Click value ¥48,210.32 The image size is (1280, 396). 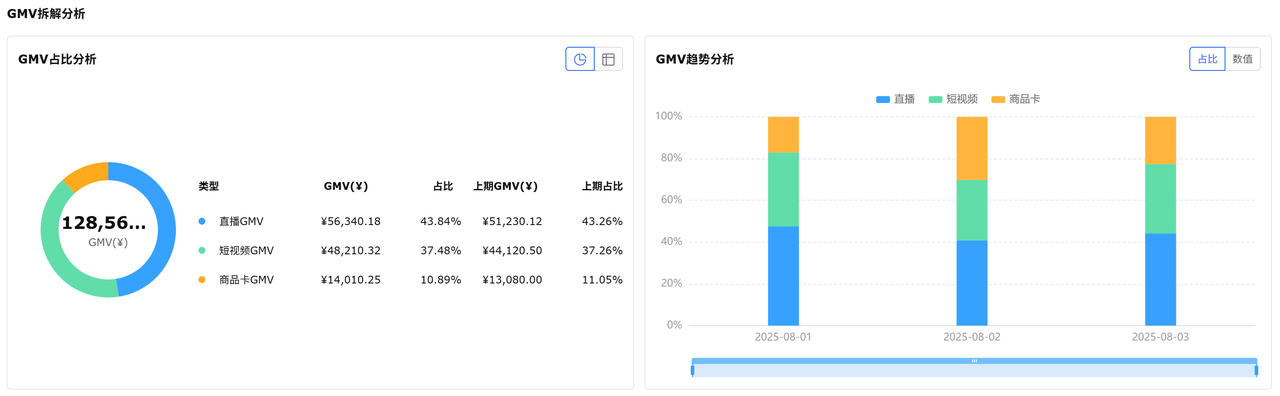pyautogui.click(x=351, y=250)
